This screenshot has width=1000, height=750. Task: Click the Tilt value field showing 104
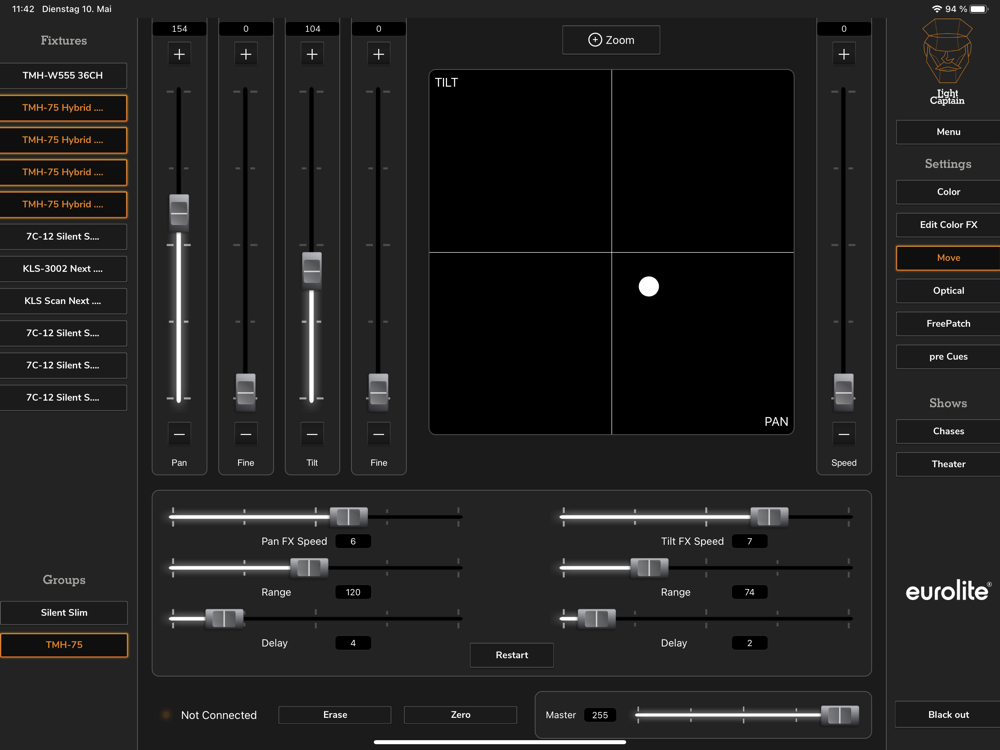(x=312, y=29)
